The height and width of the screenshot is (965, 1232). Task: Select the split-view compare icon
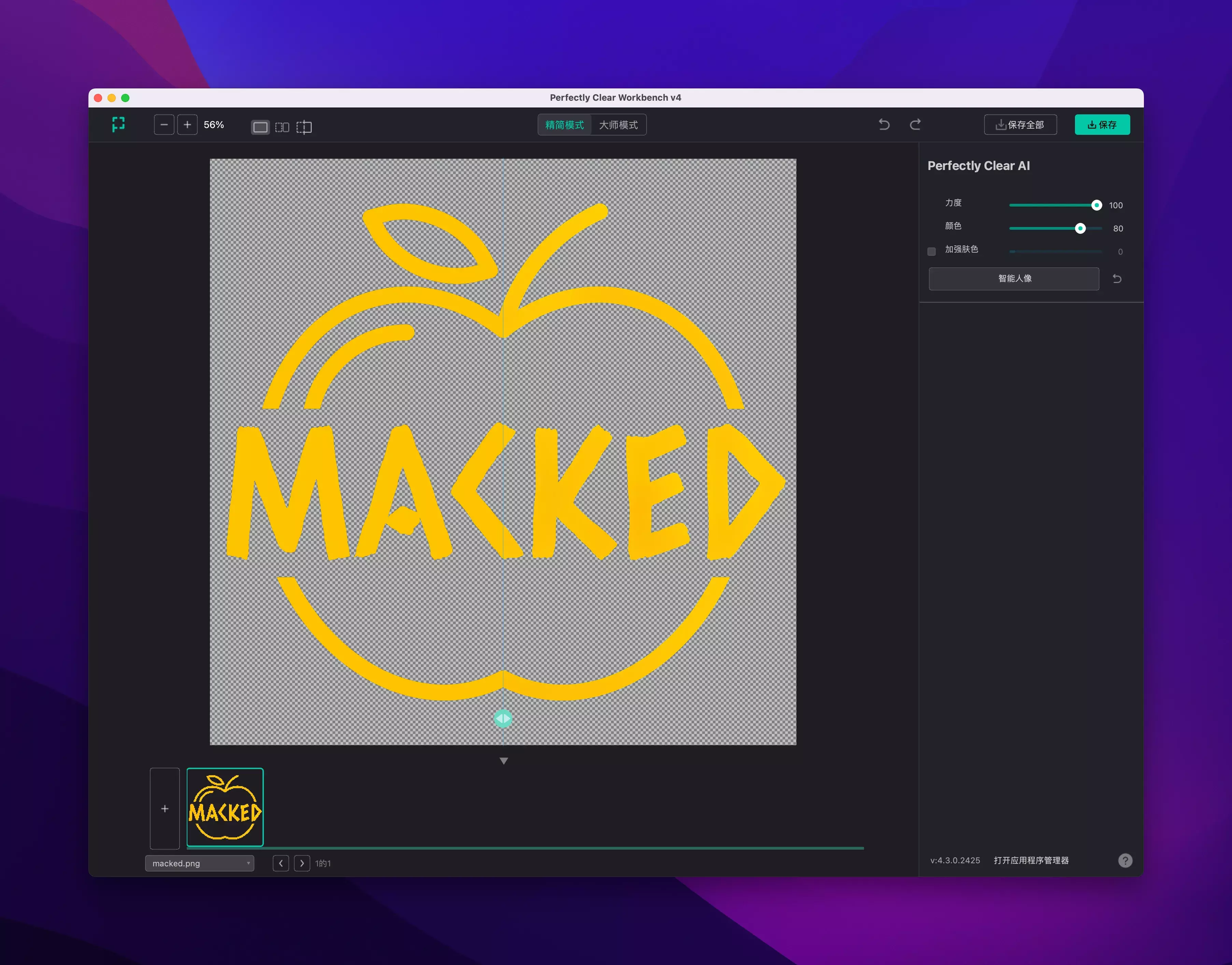click(x=304, y=127)
